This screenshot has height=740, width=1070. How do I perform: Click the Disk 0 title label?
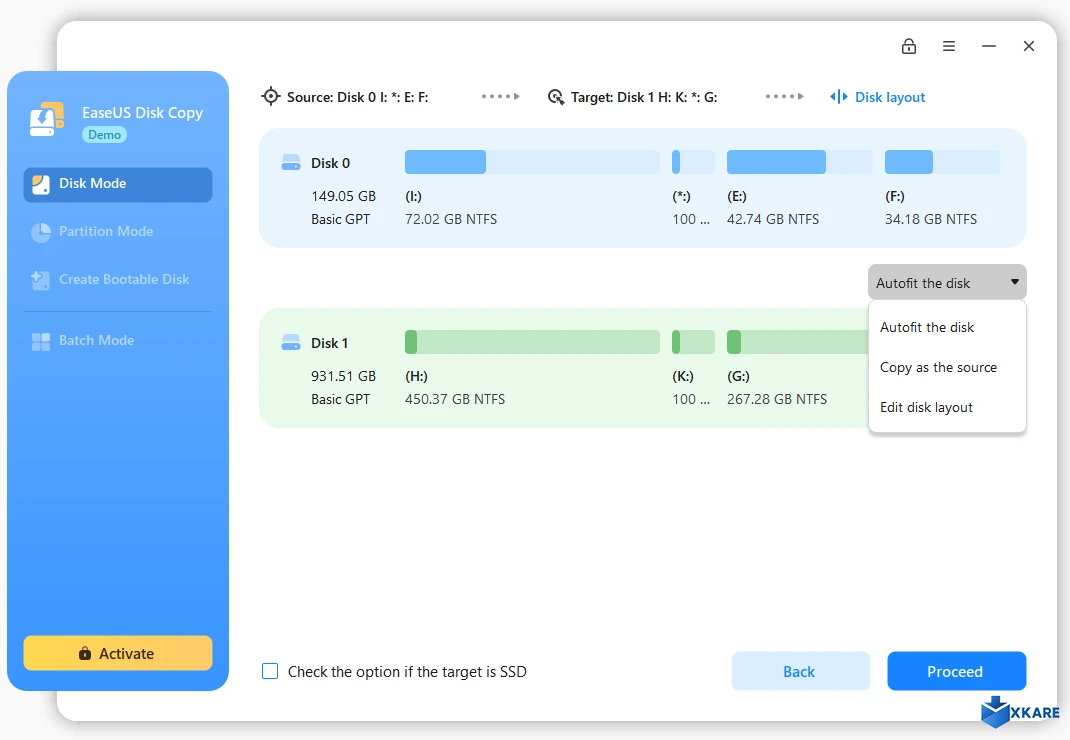[x=330, y=163]
